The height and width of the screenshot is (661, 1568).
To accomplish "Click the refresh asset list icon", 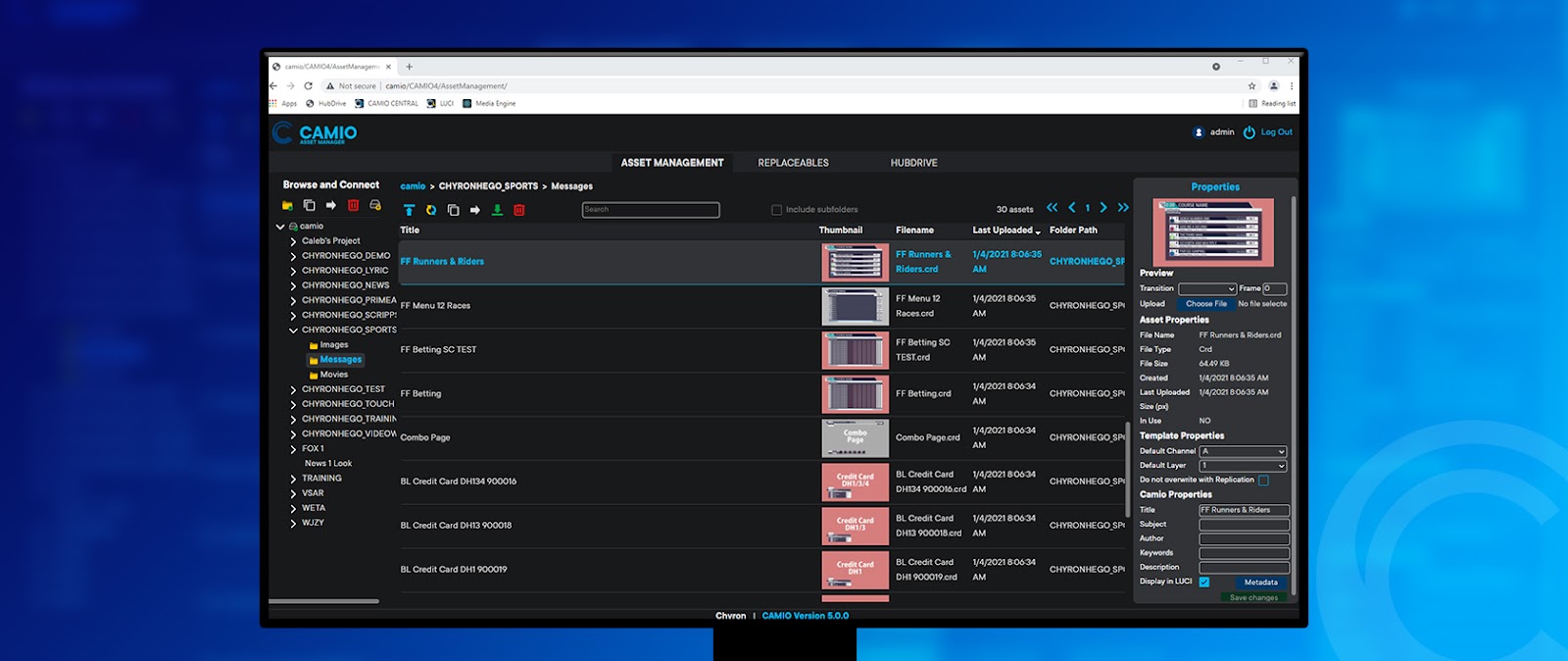I will pyautogui.click(x=431, y=210).
